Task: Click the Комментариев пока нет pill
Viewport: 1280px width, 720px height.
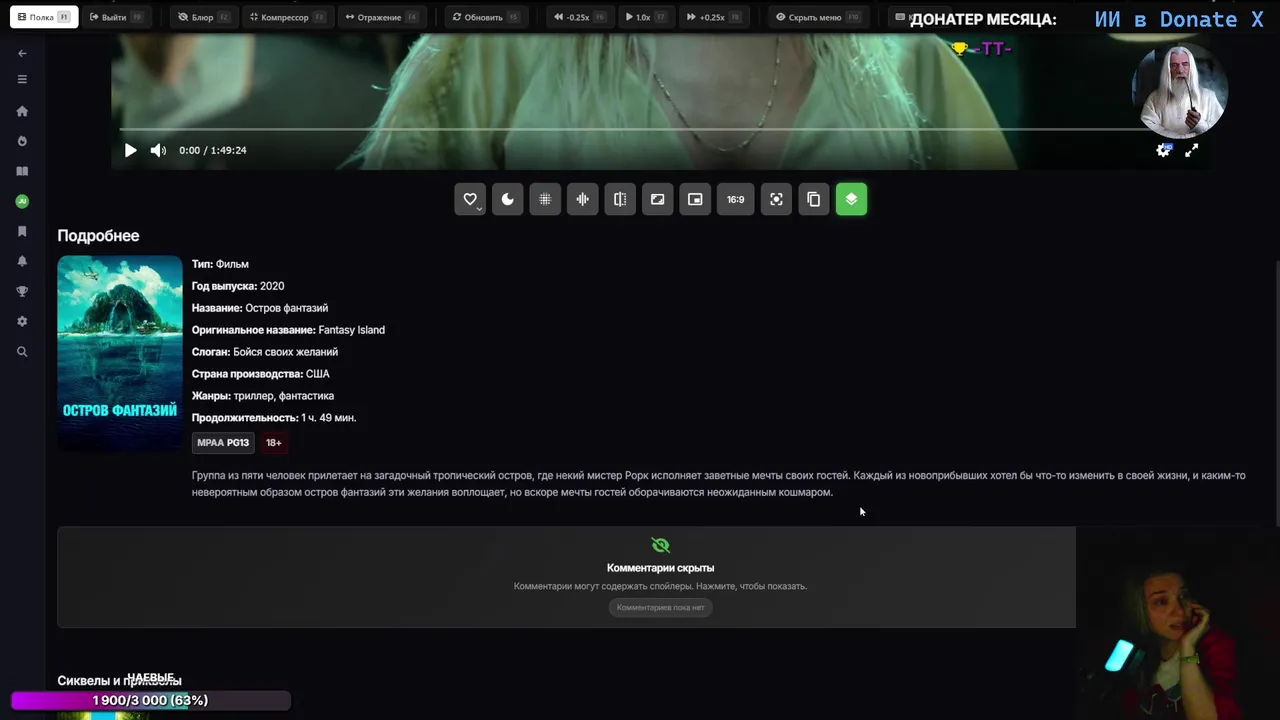Action: pyautogui.click(x=660, y=607)
